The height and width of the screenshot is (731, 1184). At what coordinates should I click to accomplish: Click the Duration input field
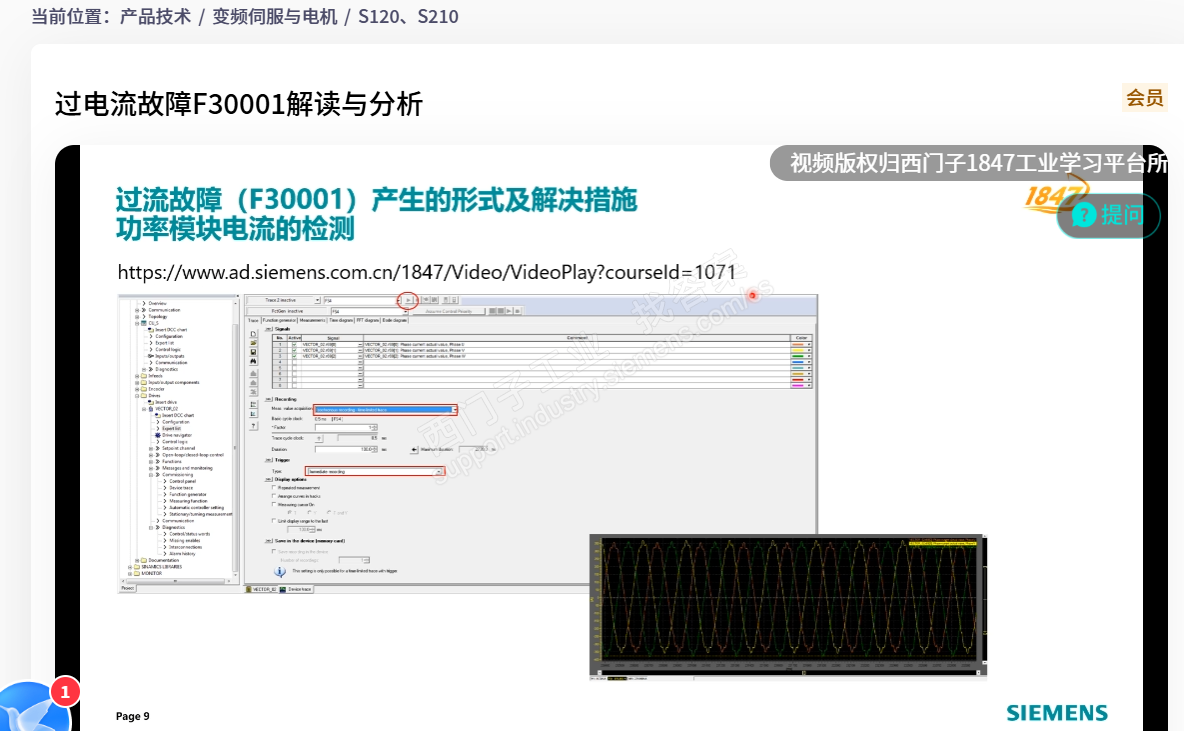tap(346, 449)
